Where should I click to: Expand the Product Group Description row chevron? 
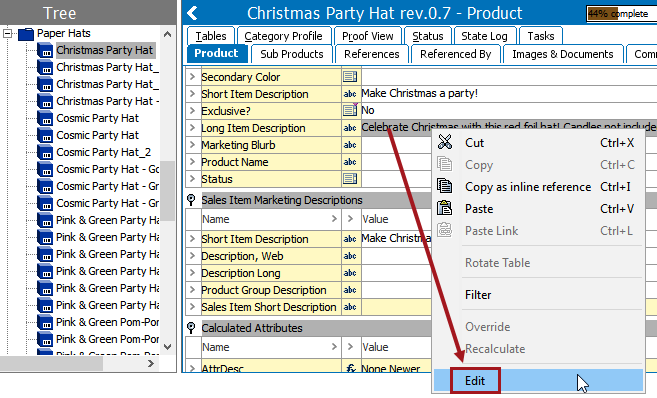(192, 289)
